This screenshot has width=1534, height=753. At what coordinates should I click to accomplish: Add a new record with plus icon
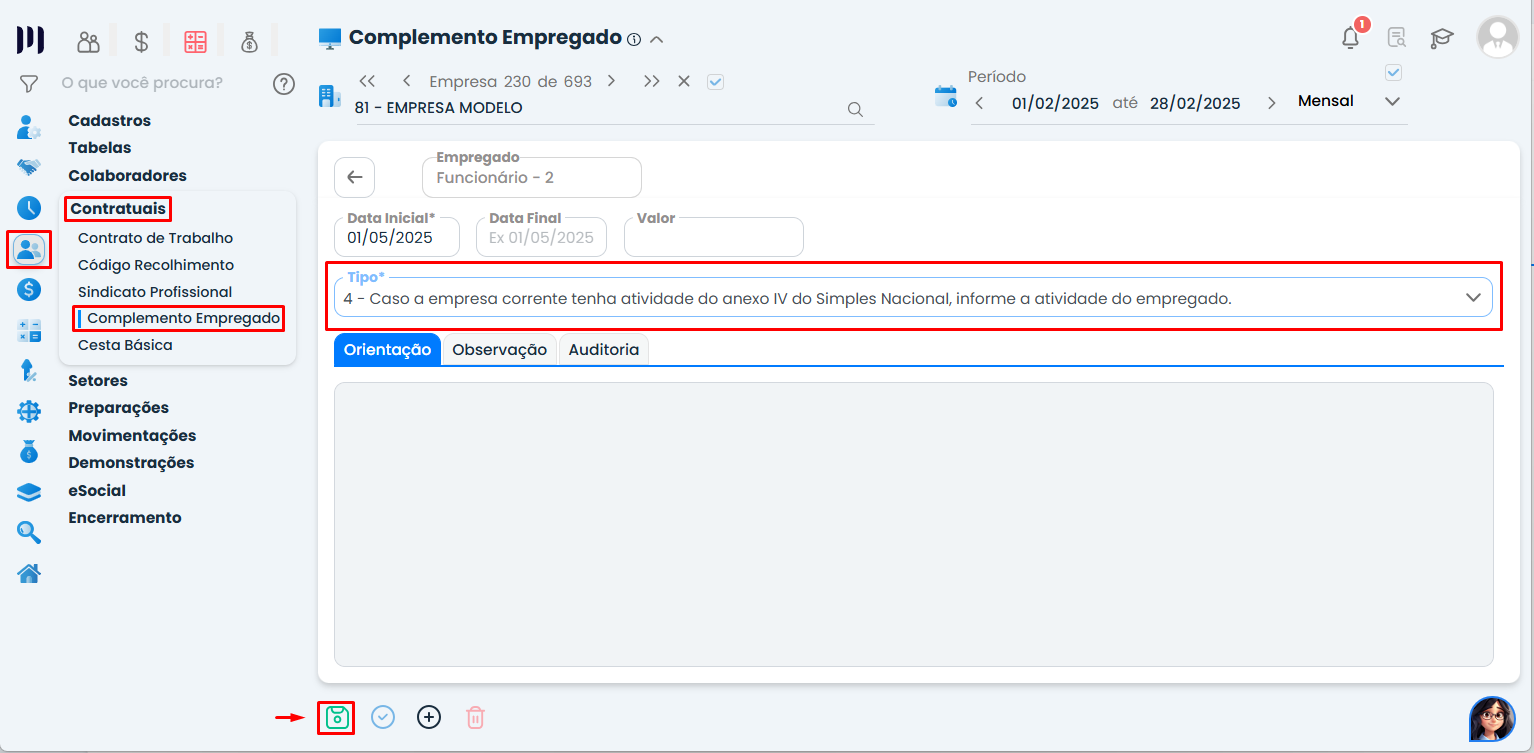tap(429, 717)
